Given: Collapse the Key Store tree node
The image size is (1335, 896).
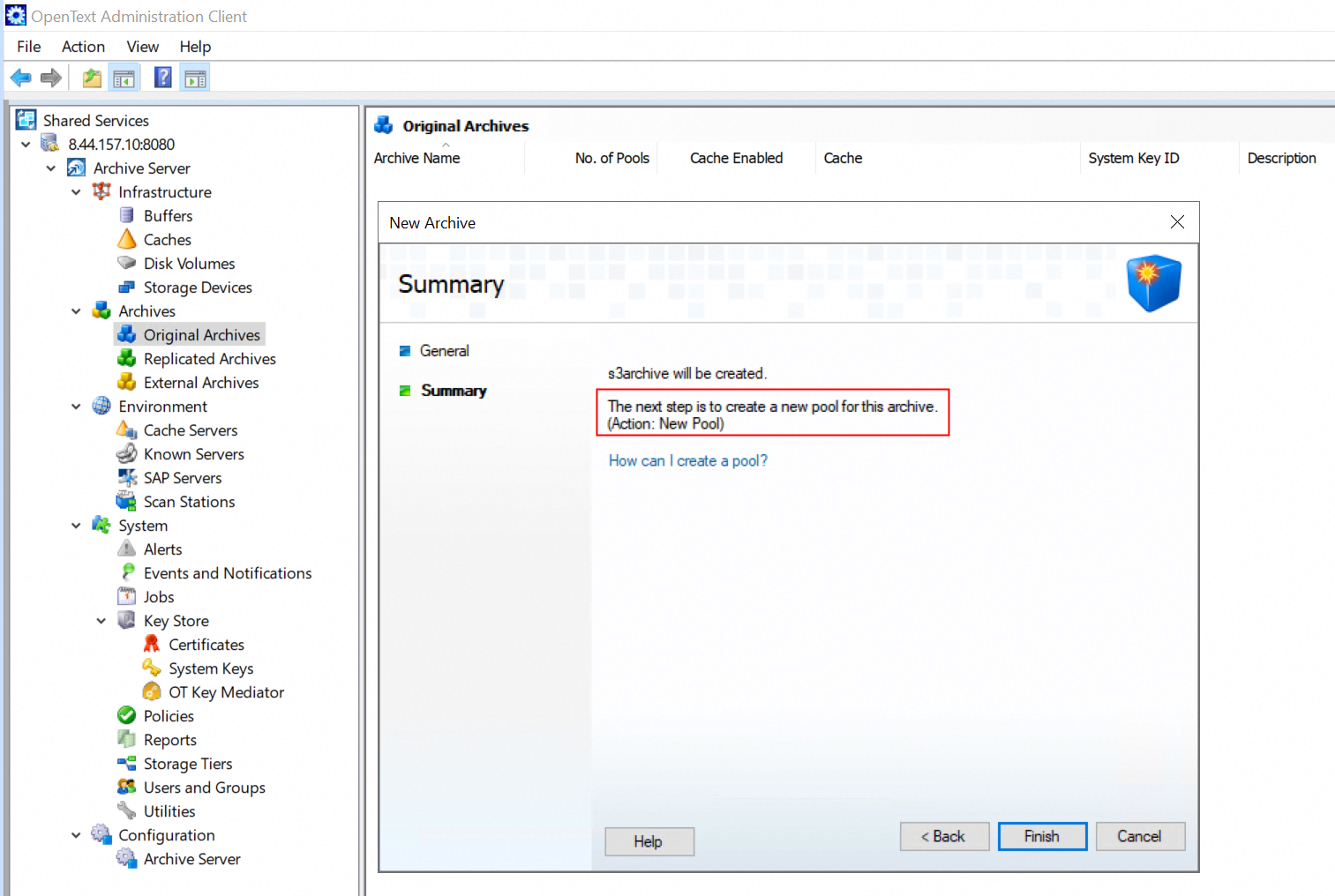Looking at the screenshot, I should click(101, 621).
